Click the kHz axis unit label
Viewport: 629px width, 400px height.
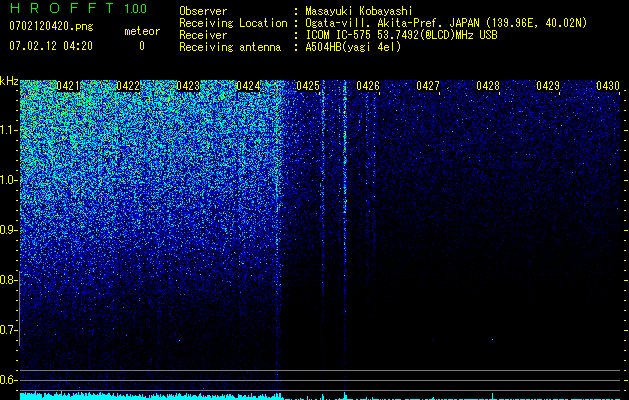[9, 81]
